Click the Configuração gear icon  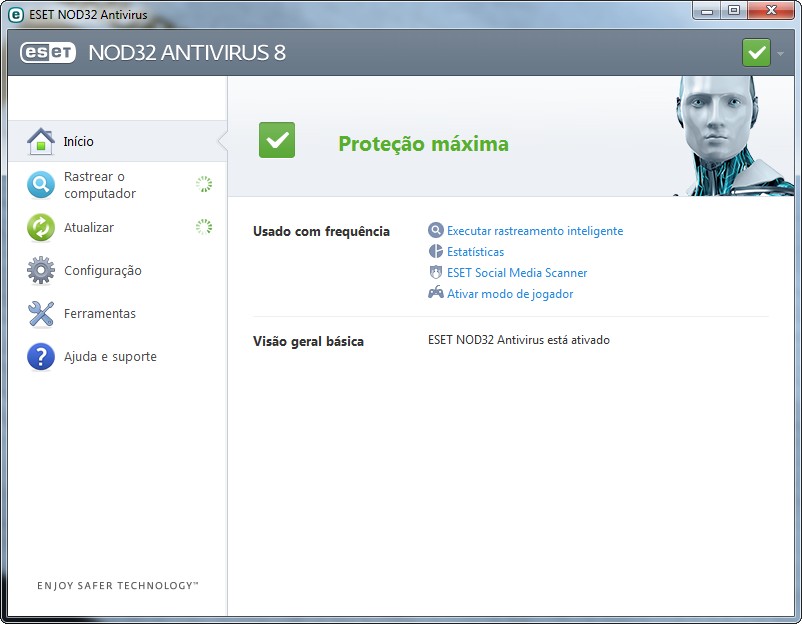(41, 270)
